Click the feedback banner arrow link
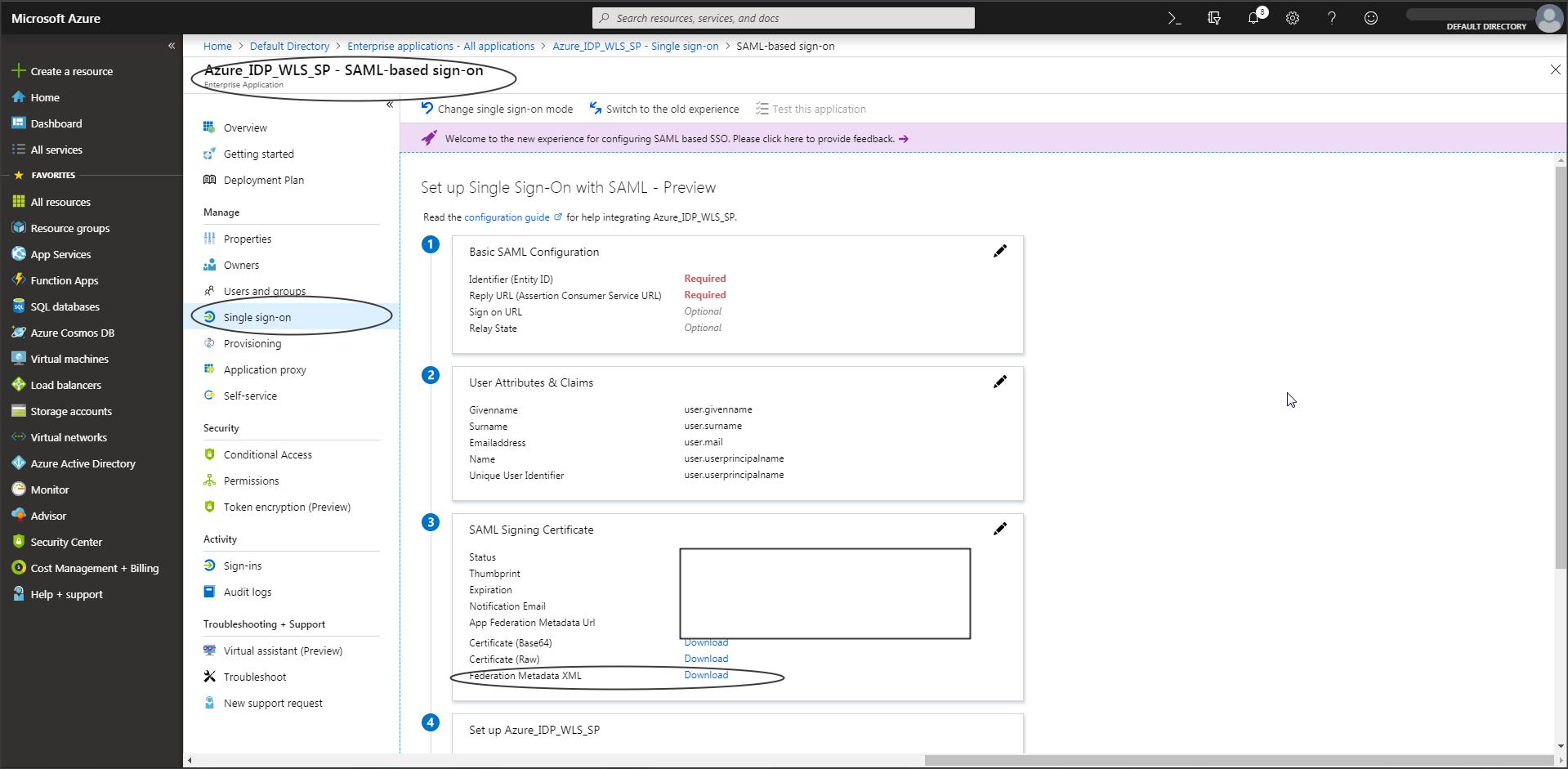The height and width of the screenshot is (769, 1568). (x=903, y=139)
